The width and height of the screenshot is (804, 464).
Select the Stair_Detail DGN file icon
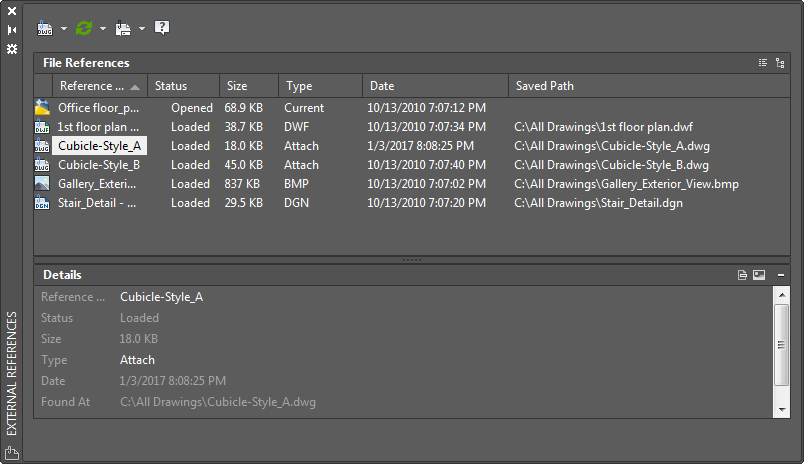point(42,203)
